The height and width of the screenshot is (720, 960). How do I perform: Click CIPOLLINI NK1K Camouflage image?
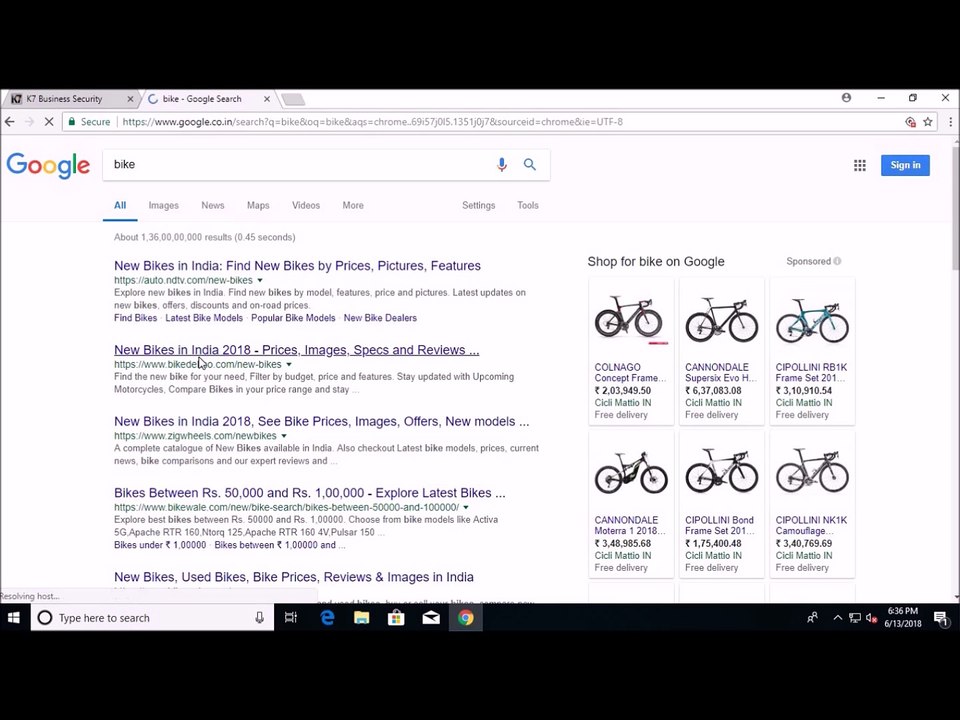pos(812,472)
